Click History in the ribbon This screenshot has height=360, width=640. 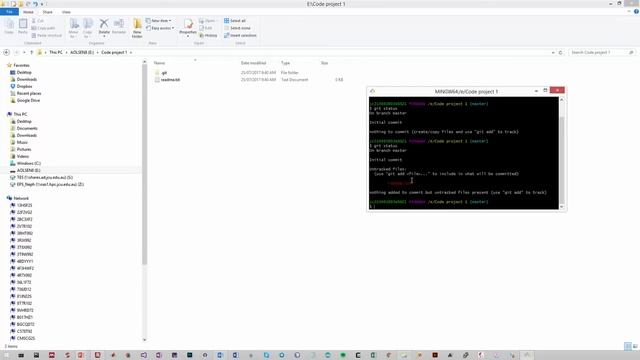pos(208,36)
